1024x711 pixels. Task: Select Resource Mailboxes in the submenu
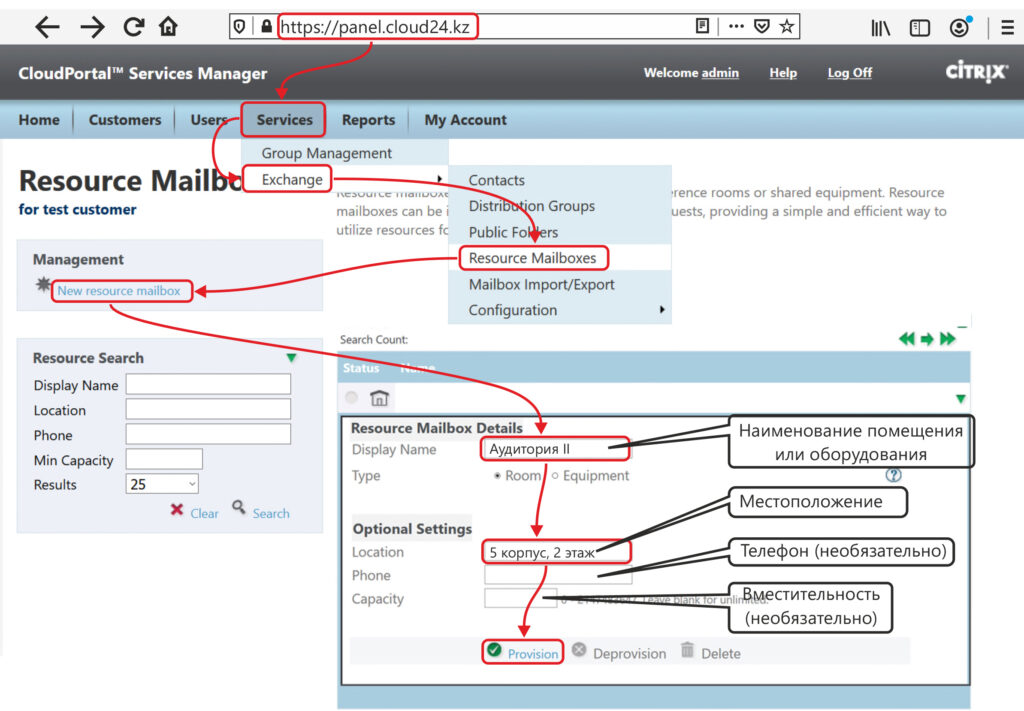click(532, 258)
